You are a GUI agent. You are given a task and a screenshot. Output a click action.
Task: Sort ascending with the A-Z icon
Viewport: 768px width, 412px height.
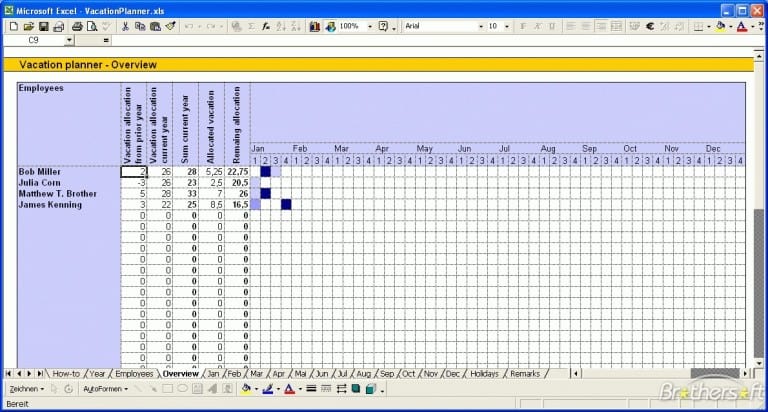pos(281,26)
